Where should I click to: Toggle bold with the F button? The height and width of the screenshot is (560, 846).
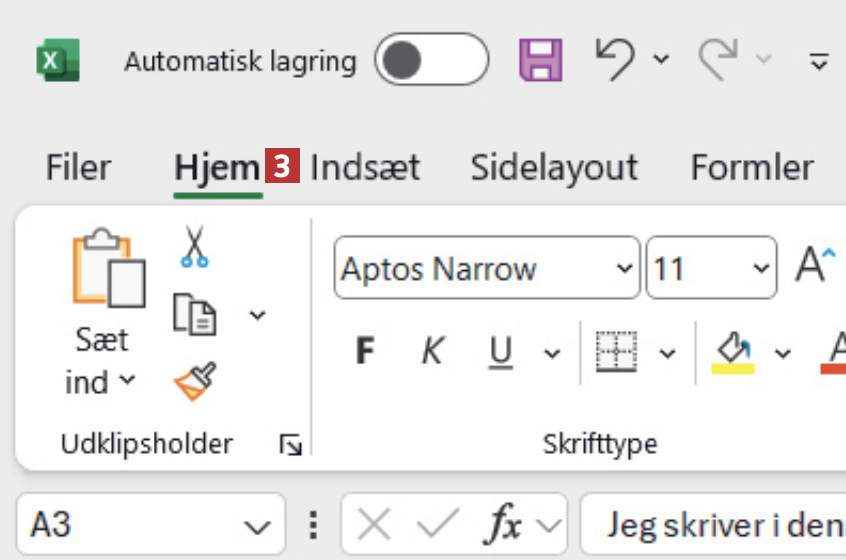(x=366, y=351)
